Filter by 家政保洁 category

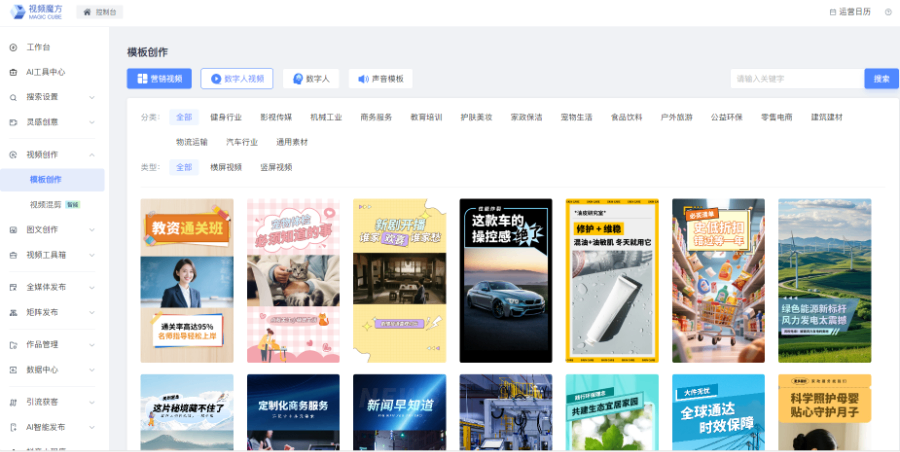pos(526,117)
